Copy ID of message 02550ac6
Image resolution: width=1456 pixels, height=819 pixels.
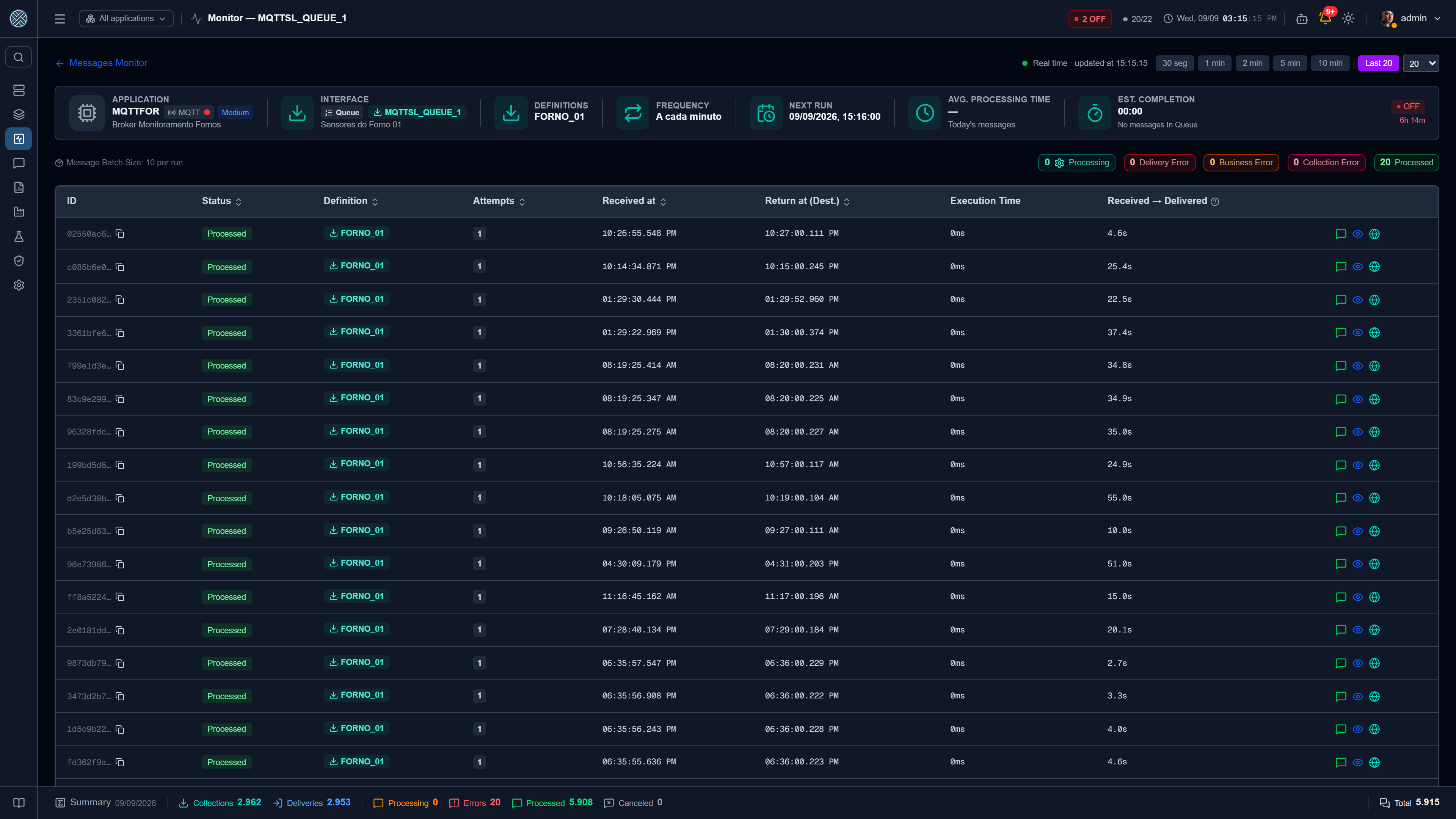pos(120,234)
